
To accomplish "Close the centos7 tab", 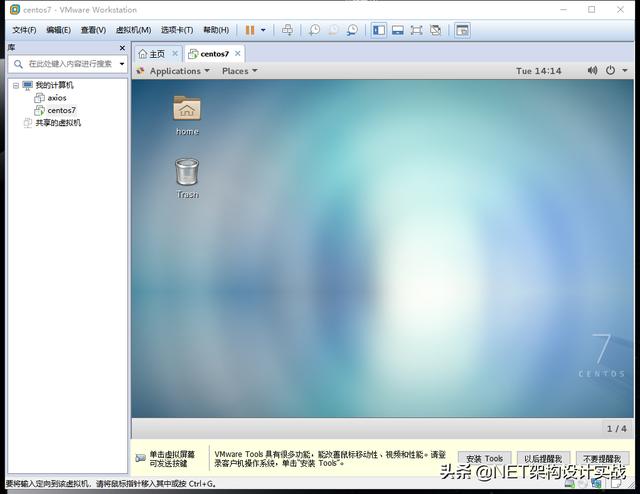I will pyautogui.click(x=238, y=53).
